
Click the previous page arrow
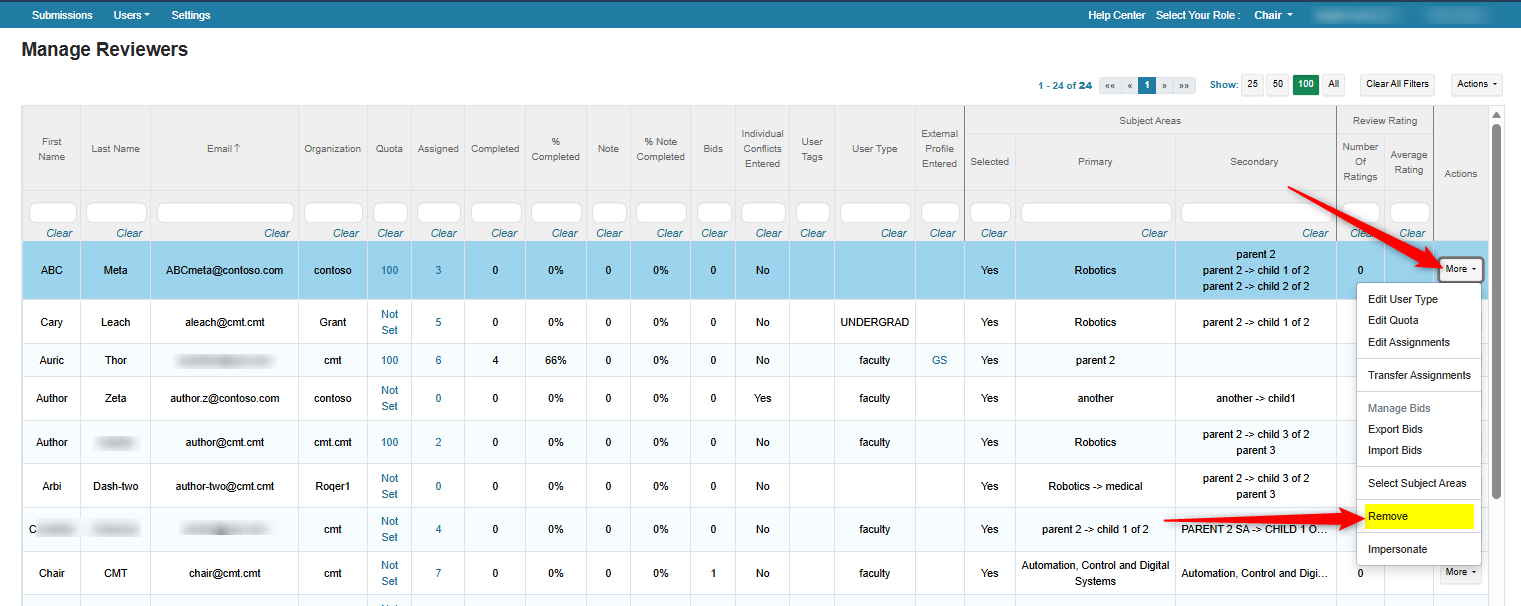coord(1129,85)
